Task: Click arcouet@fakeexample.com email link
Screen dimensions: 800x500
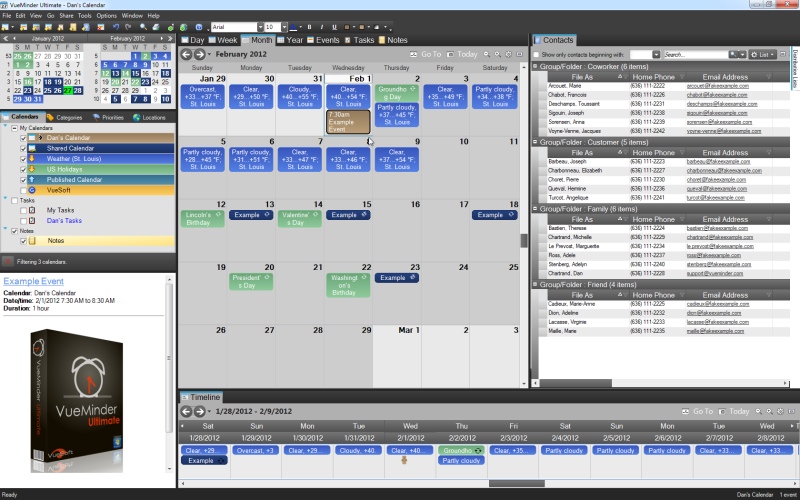Action: click(x=717, y=86)
